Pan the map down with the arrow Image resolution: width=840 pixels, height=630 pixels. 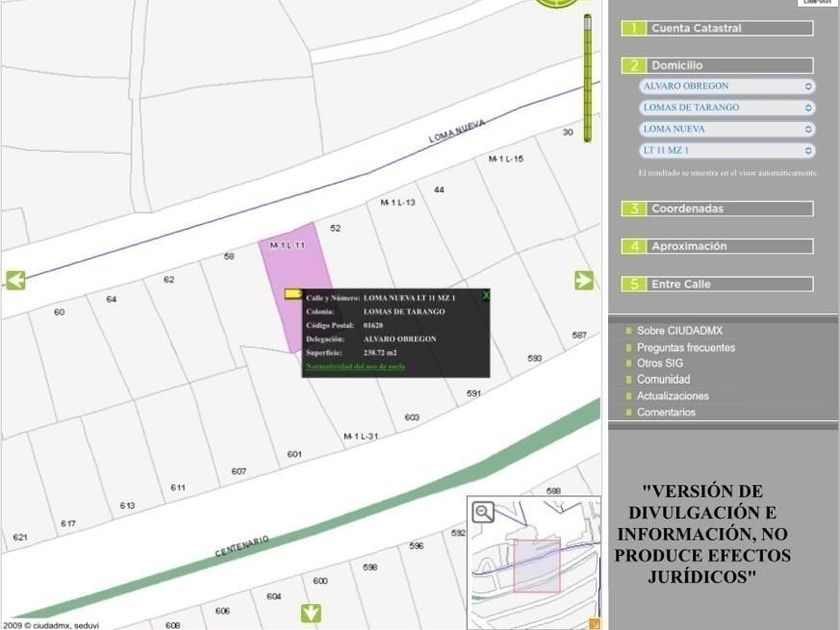click(311, 612)
